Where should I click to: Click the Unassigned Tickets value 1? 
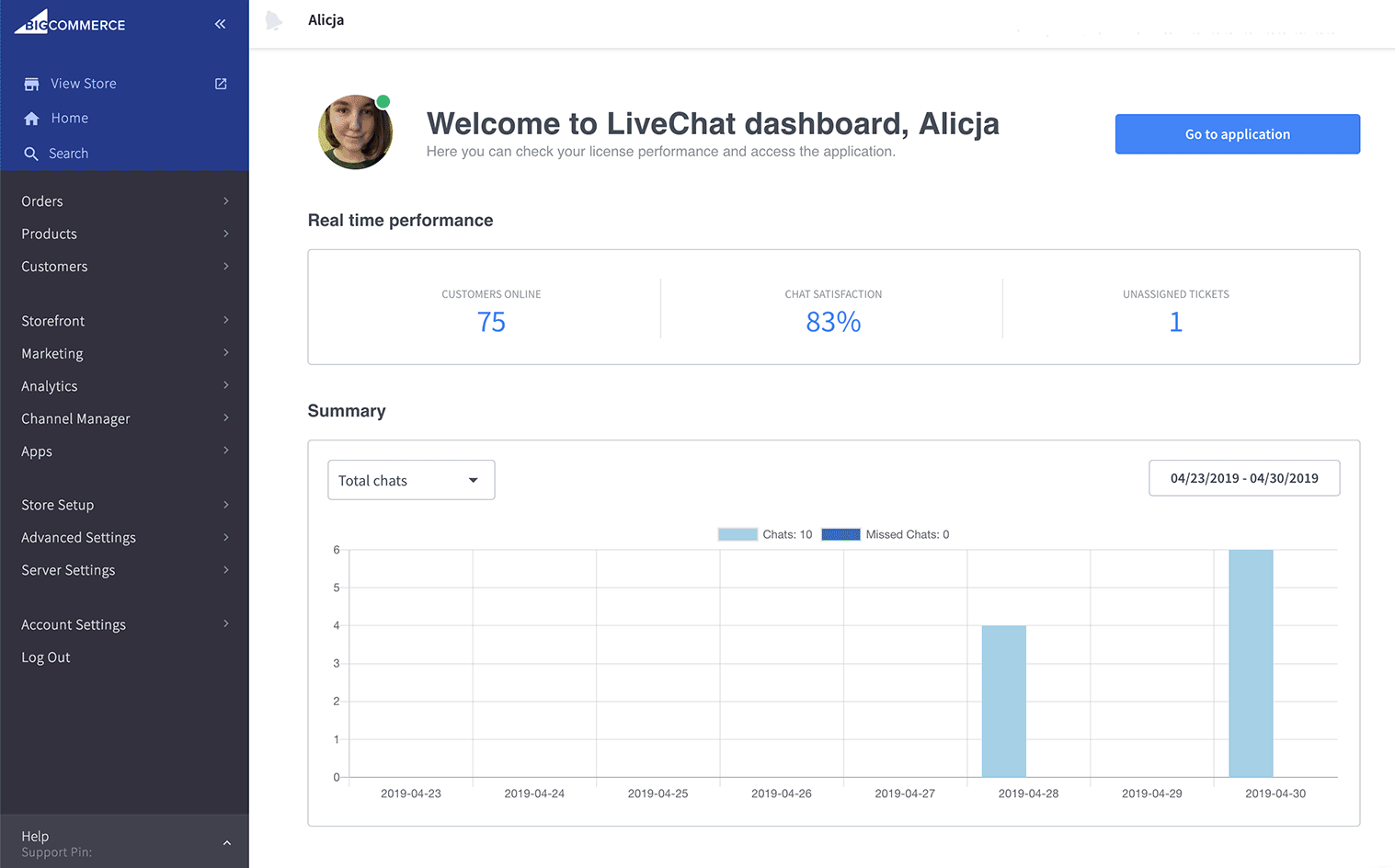tap(1175, 322)
